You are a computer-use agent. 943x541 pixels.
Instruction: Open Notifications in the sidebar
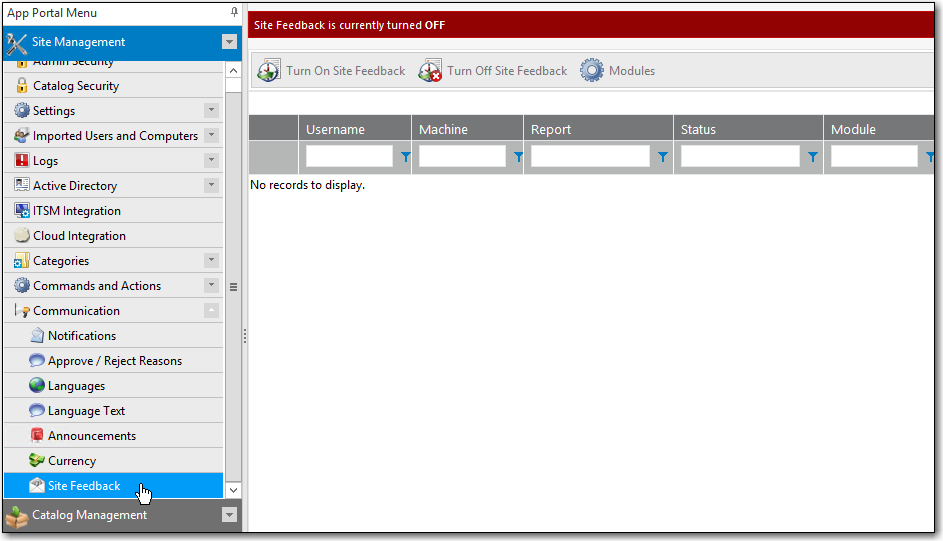pyautogui.click(x=82, y=336)
